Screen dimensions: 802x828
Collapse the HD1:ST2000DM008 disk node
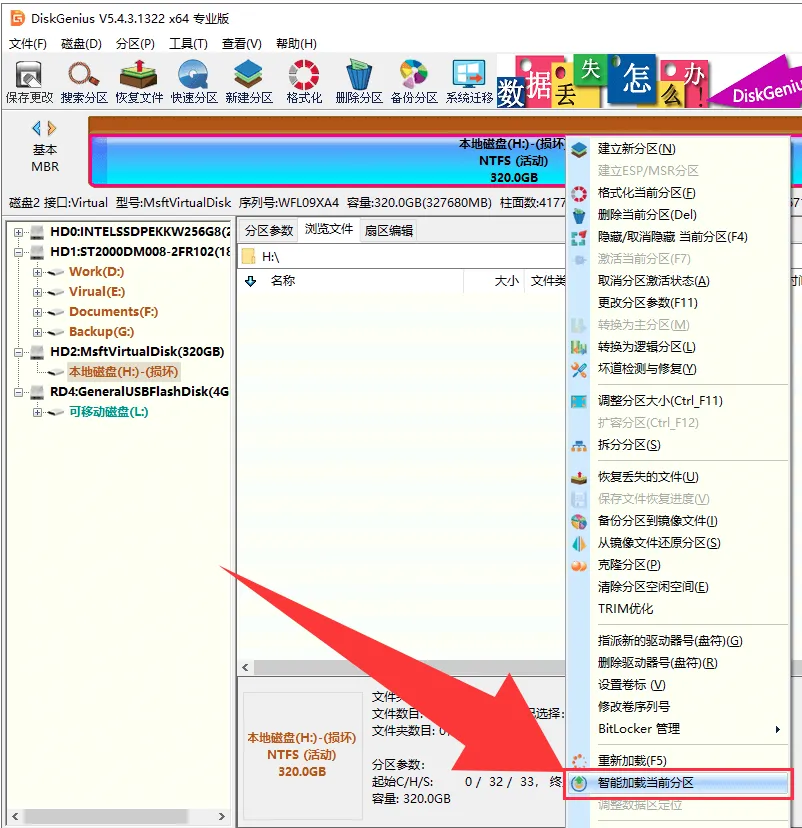pos(18,252)
